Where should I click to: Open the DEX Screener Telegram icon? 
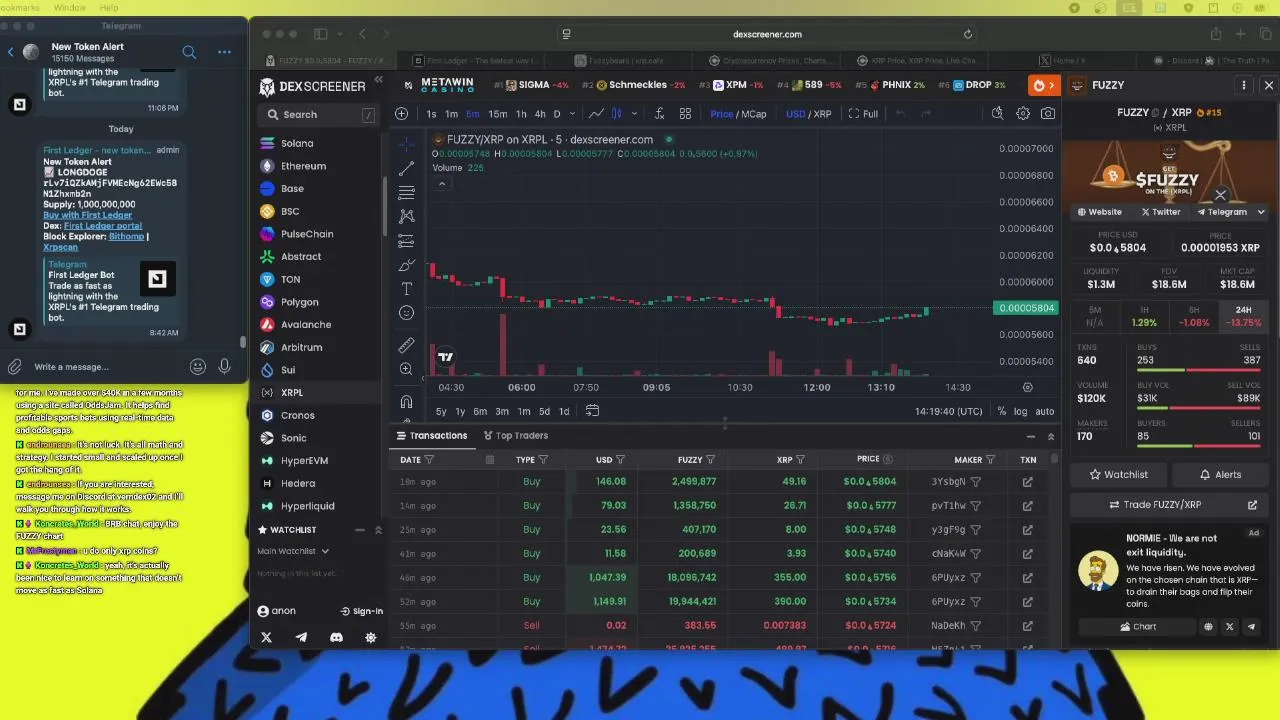[x=301, y=637]
